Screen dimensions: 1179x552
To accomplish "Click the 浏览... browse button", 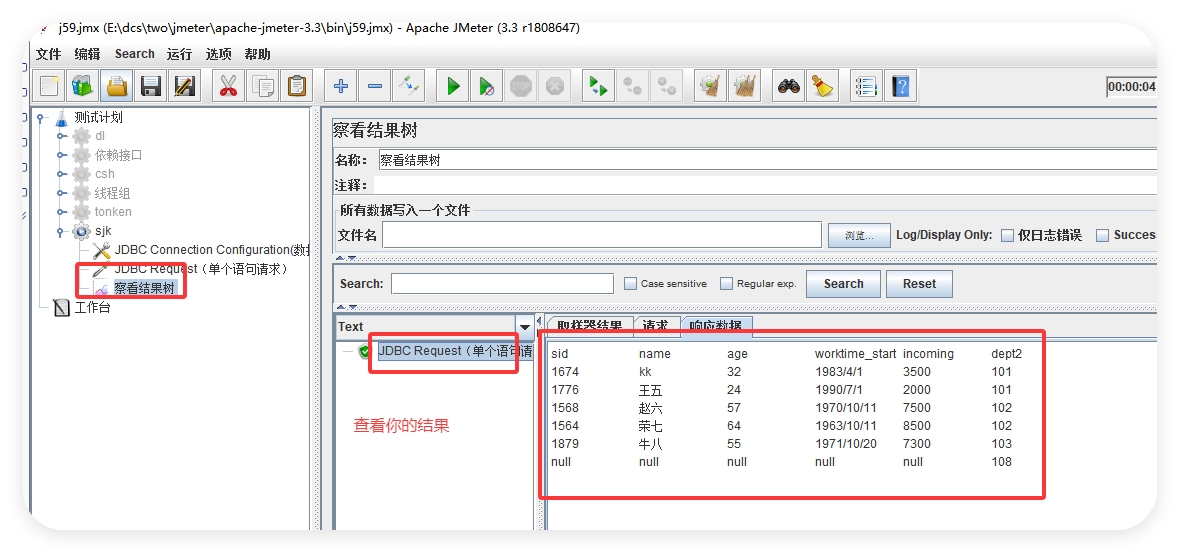I will tap(859, 235).
